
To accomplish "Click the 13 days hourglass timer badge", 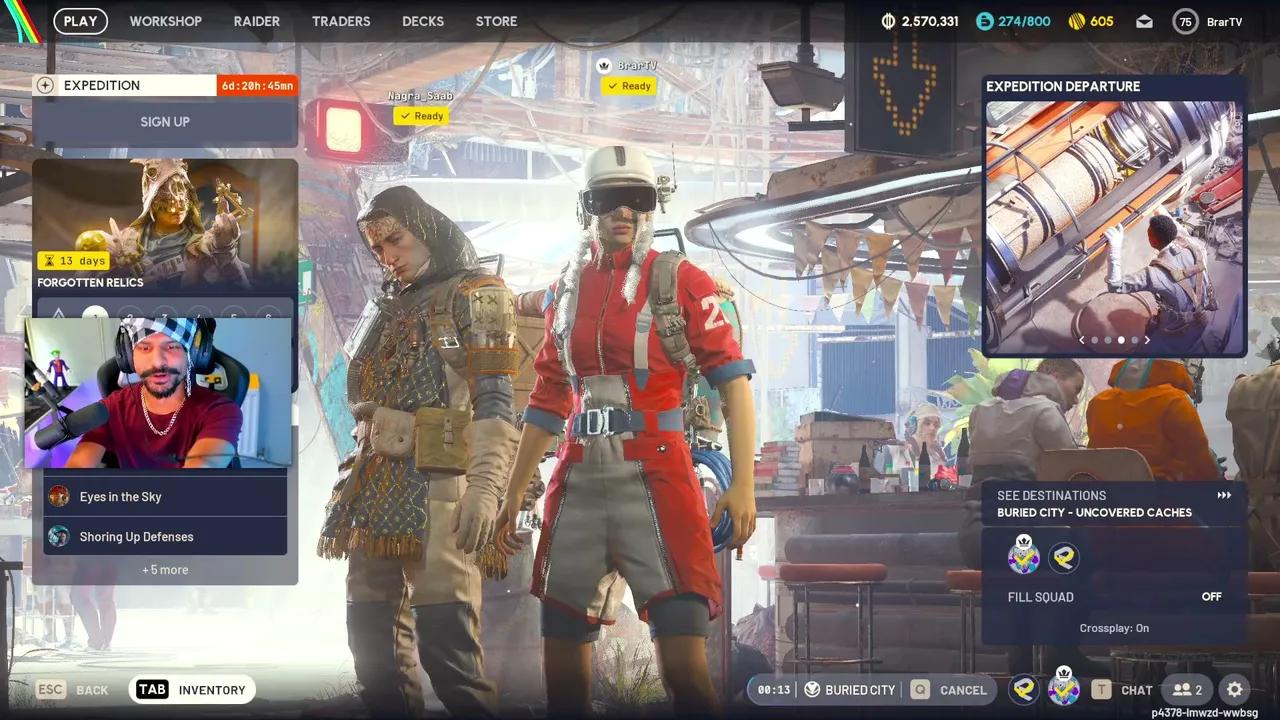I will pyautogui.click(x=73, y=260).
